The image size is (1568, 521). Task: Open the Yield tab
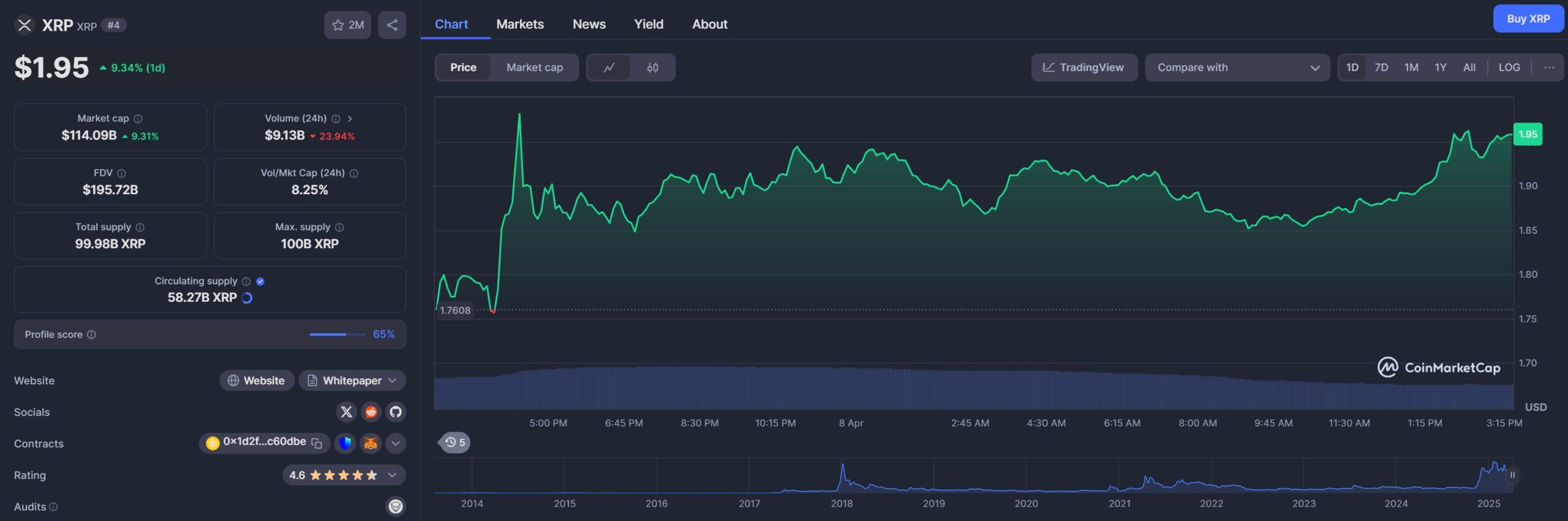[649, 24]
